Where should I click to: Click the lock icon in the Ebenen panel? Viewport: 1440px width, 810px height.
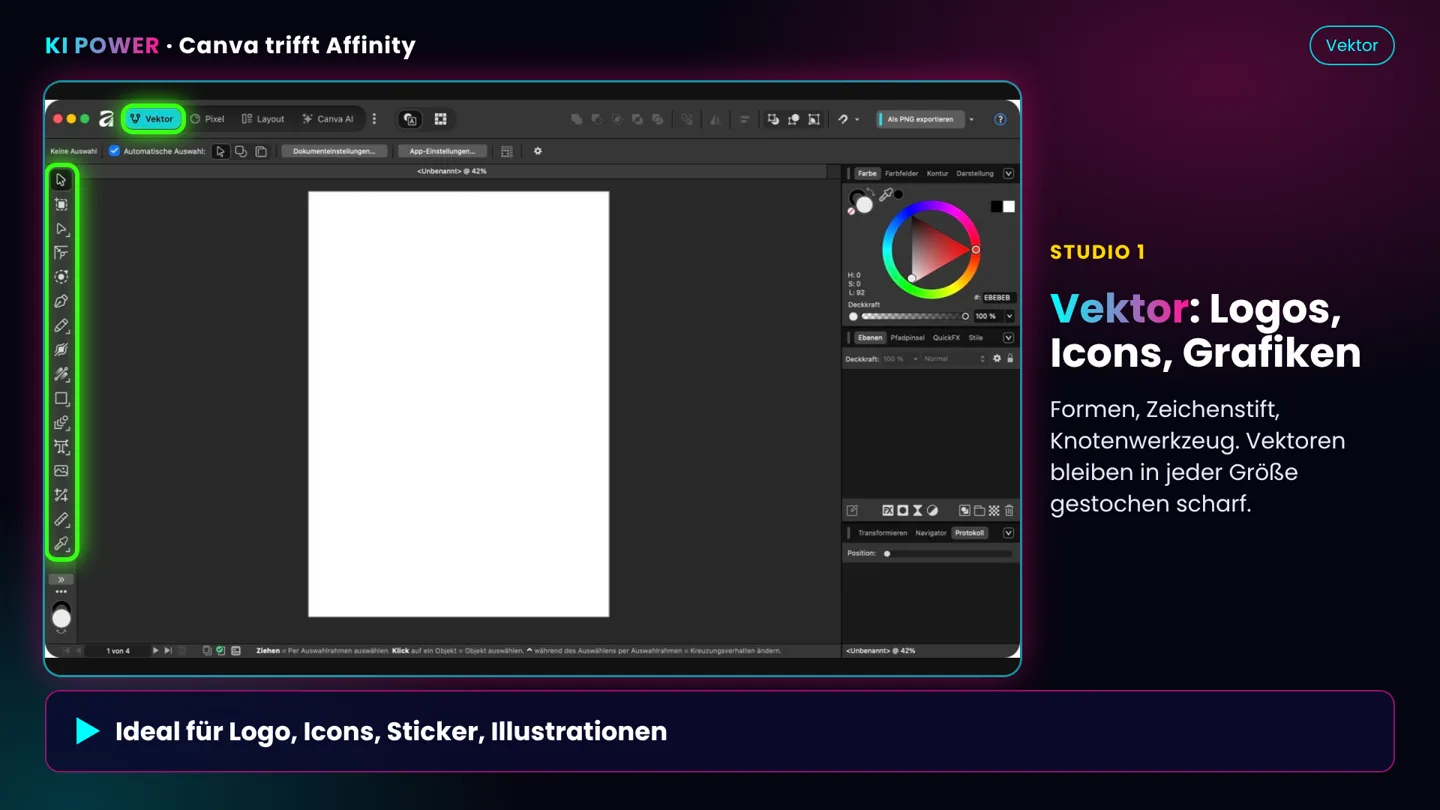click(x=1010, y=359)
